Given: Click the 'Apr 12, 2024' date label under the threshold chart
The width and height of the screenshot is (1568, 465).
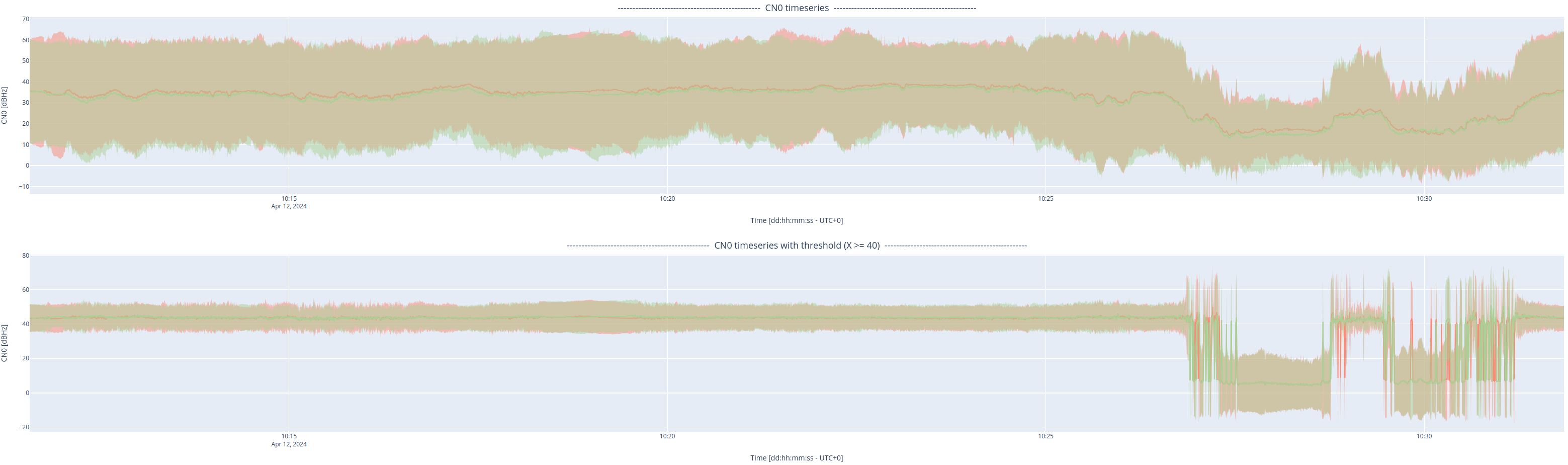Looking at the screenshot, I should click(289, 444).
